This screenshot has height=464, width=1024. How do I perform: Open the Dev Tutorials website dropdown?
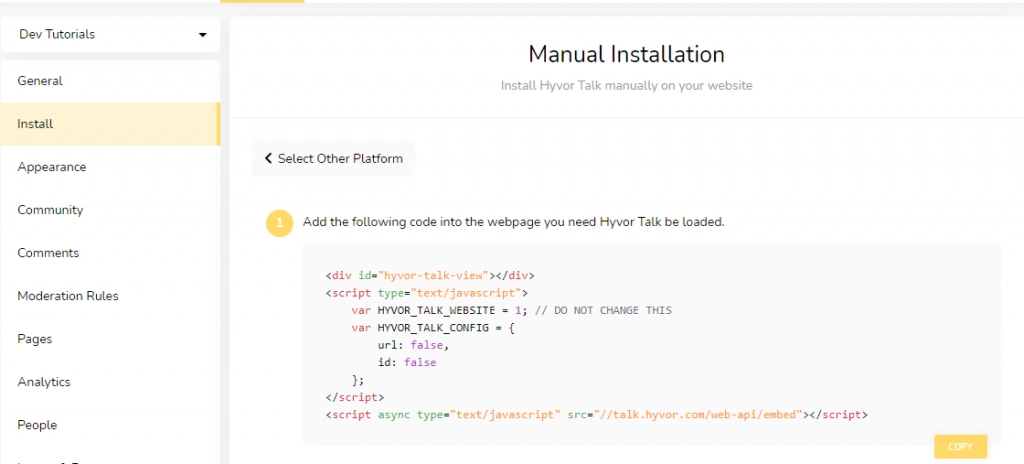tap(110, 34)
